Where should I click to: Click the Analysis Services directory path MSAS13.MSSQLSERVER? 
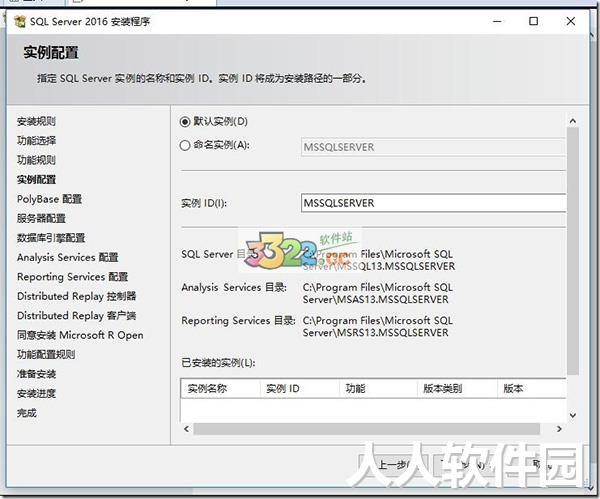(x=377, y=294)
